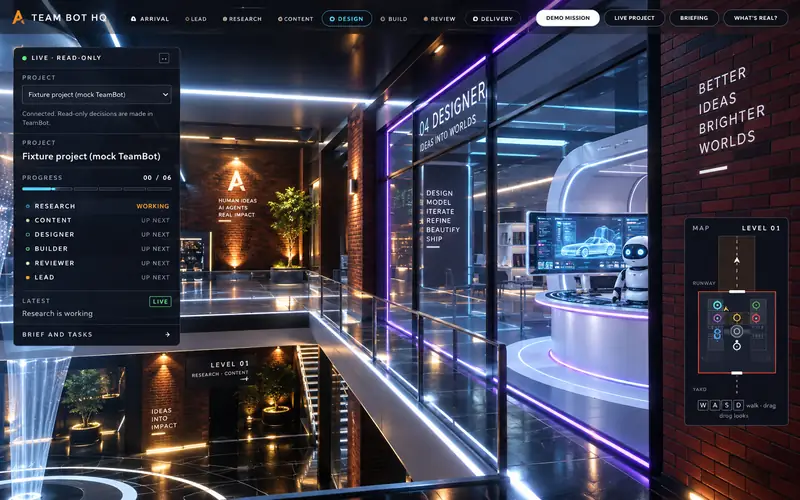
Task: Click the blue robot marker on the map
Action: tap(717, 334)
